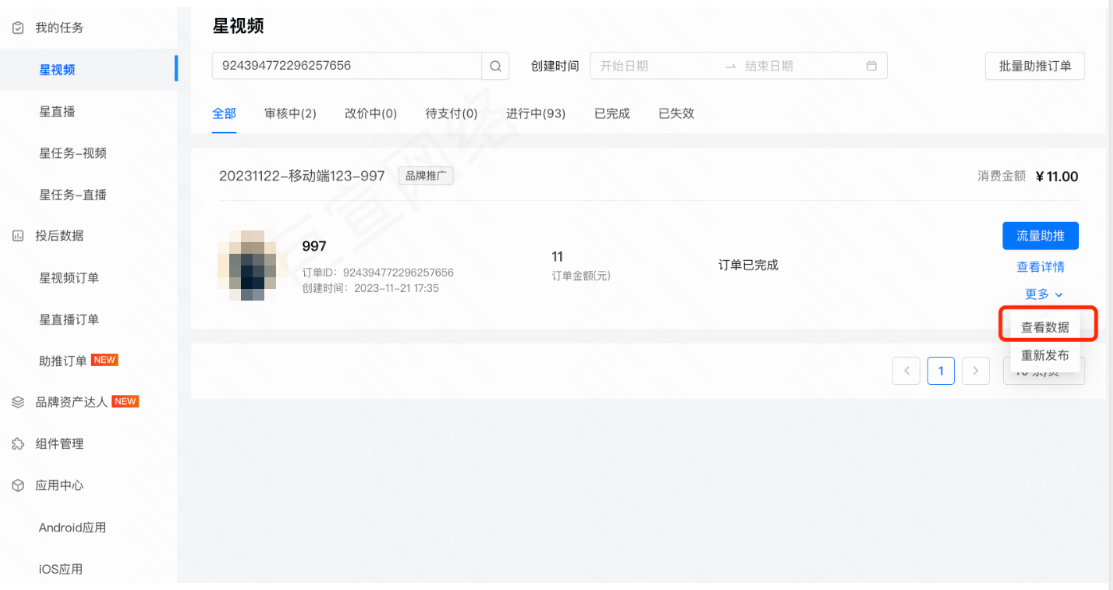The width and height of the screenshot is (1113, 590).
Task: Switch to the 改价中(0) tab
Action: (x=371, y=114)
